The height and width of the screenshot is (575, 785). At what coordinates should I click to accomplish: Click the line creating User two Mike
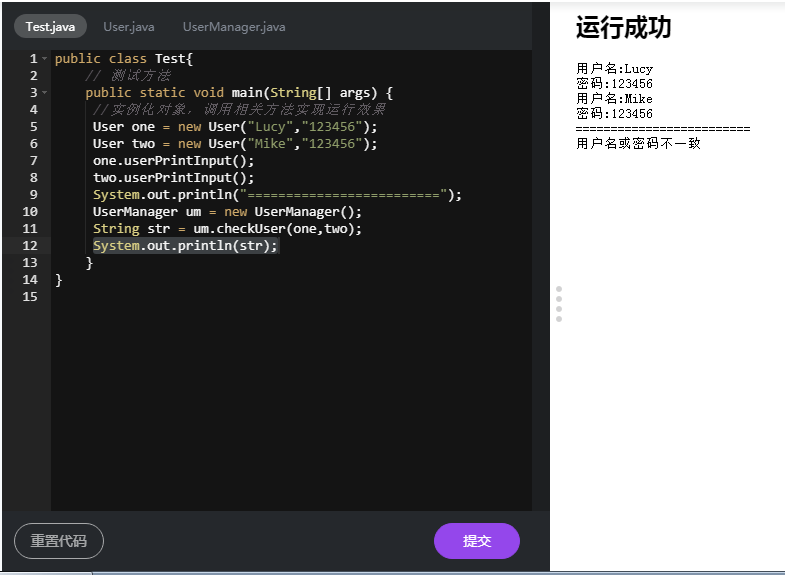(235, 144)
